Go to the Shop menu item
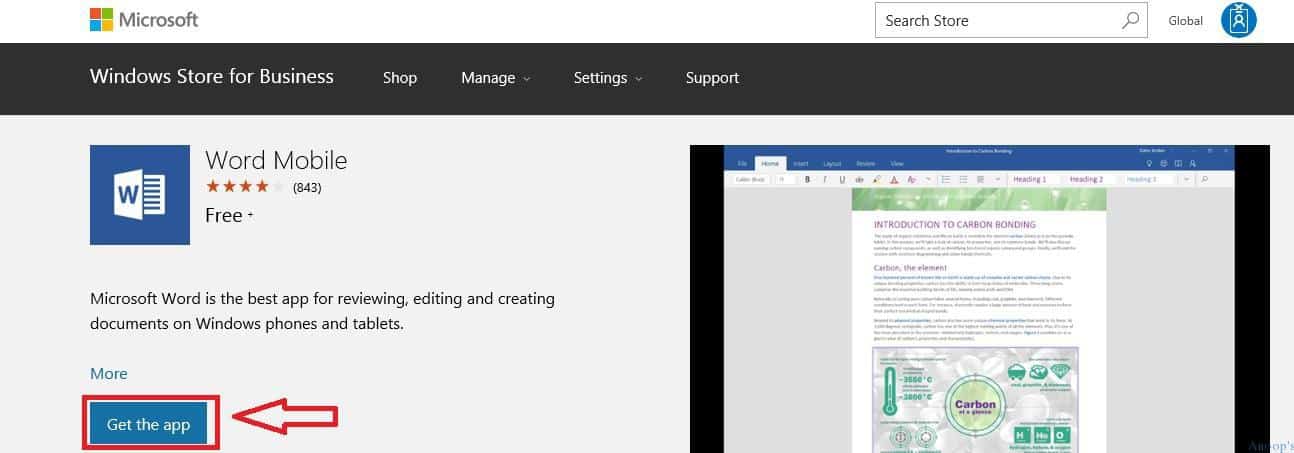The width and height of the screenshot is (1294, 453). tap(399, 78)
